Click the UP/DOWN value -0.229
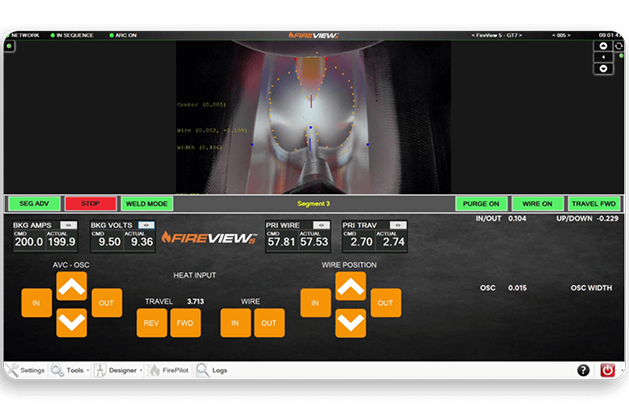This screenshot has width=629, height=416. point(607,219)
